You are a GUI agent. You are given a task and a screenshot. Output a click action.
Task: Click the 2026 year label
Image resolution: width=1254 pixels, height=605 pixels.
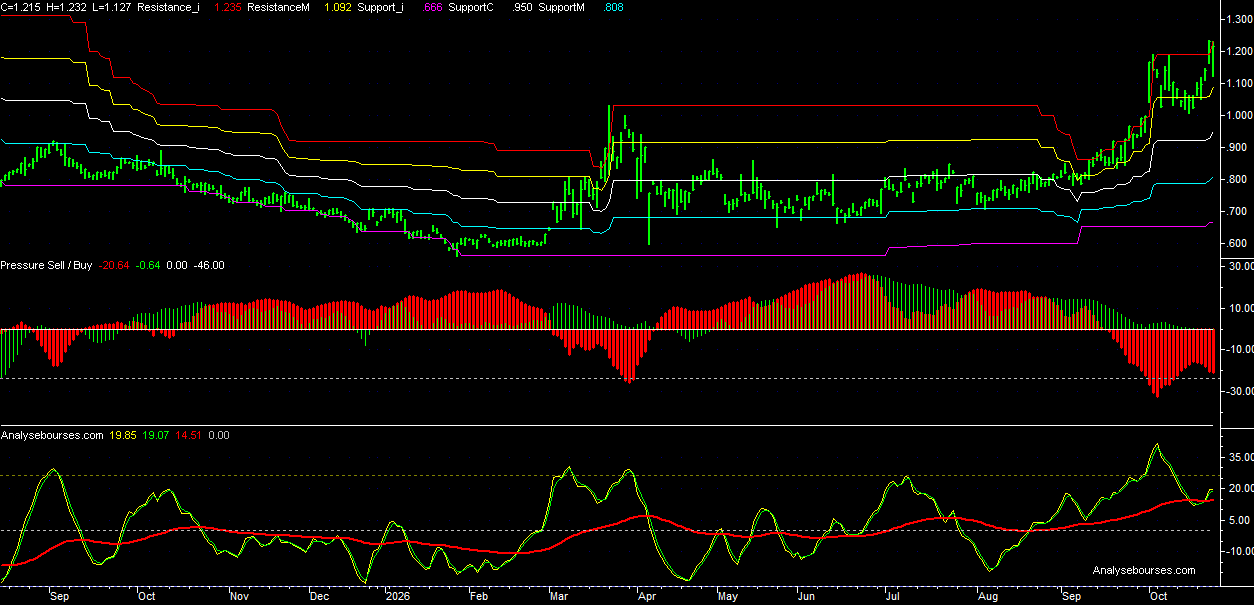pyautogui.click(x=397, y=596)
